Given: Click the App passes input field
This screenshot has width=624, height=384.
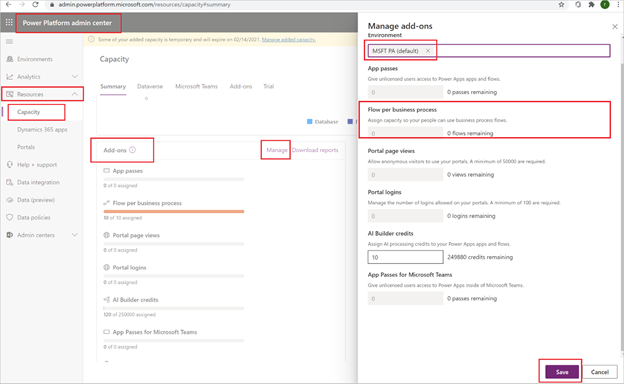Looking at the screenshot, I should pos(405,92).
